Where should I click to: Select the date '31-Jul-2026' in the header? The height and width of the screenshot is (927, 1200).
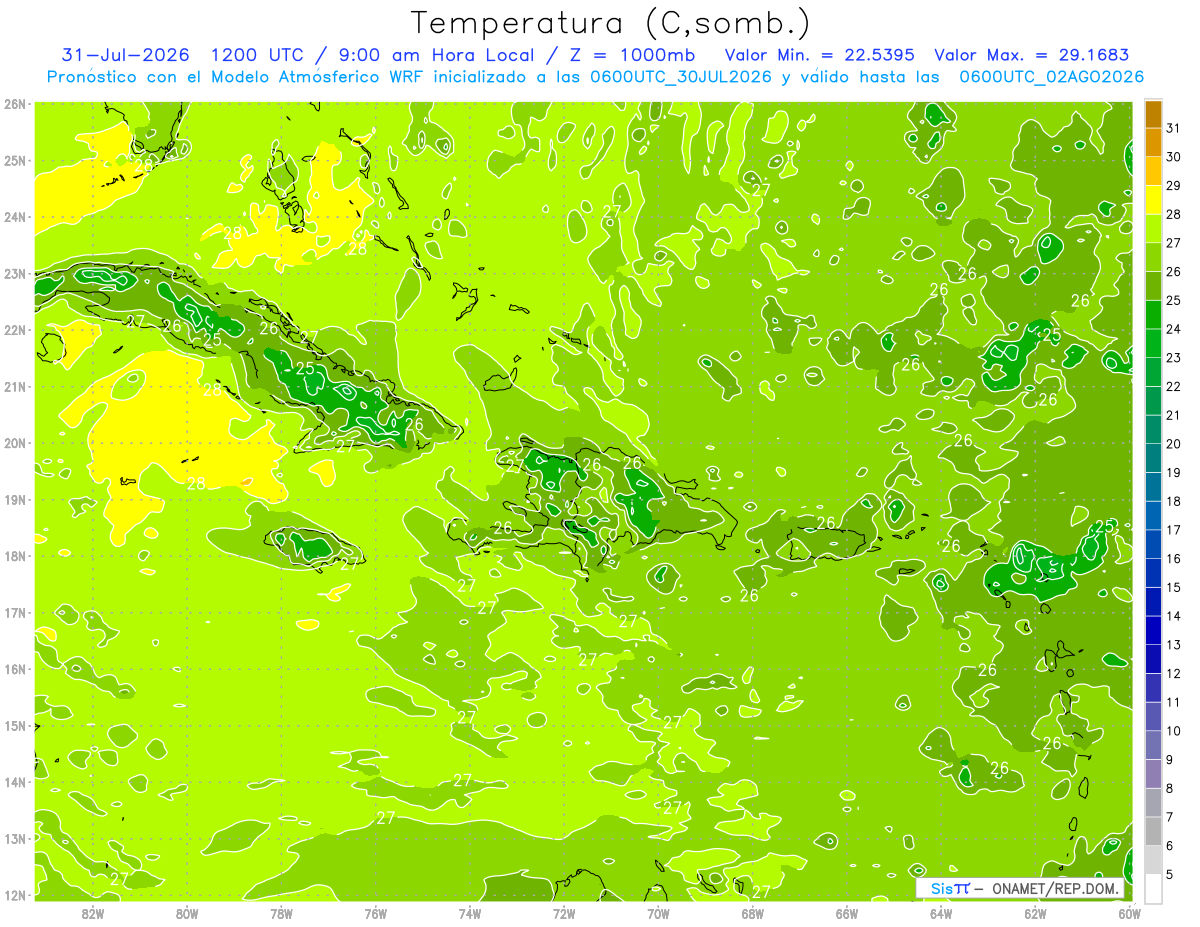click(x=125, y=54)
